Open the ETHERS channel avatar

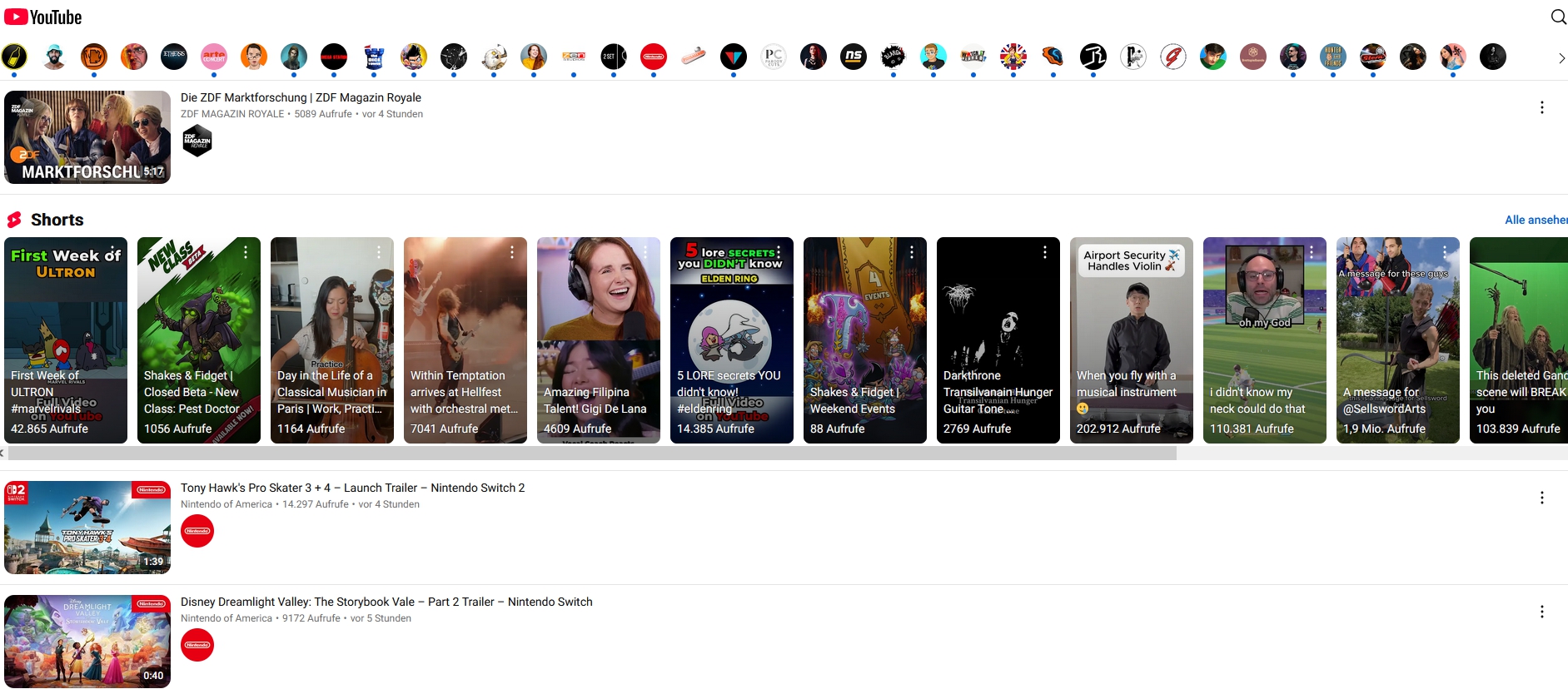click(x=174, y=57)
